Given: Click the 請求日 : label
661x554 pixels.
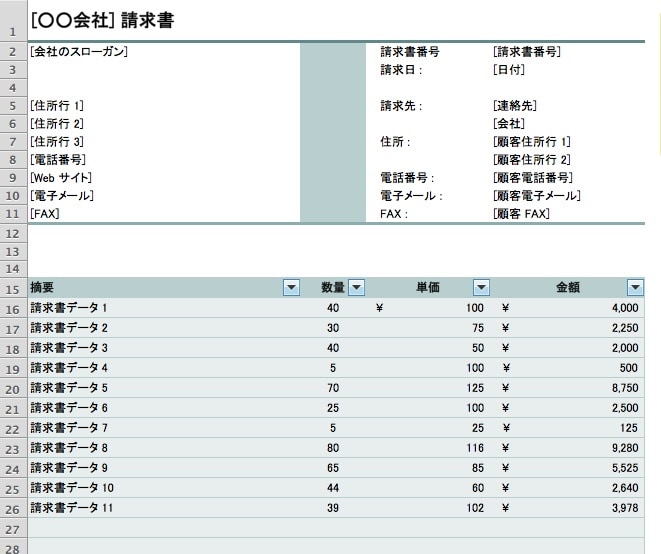Looking at the screenshot, I should coord(401,70).
